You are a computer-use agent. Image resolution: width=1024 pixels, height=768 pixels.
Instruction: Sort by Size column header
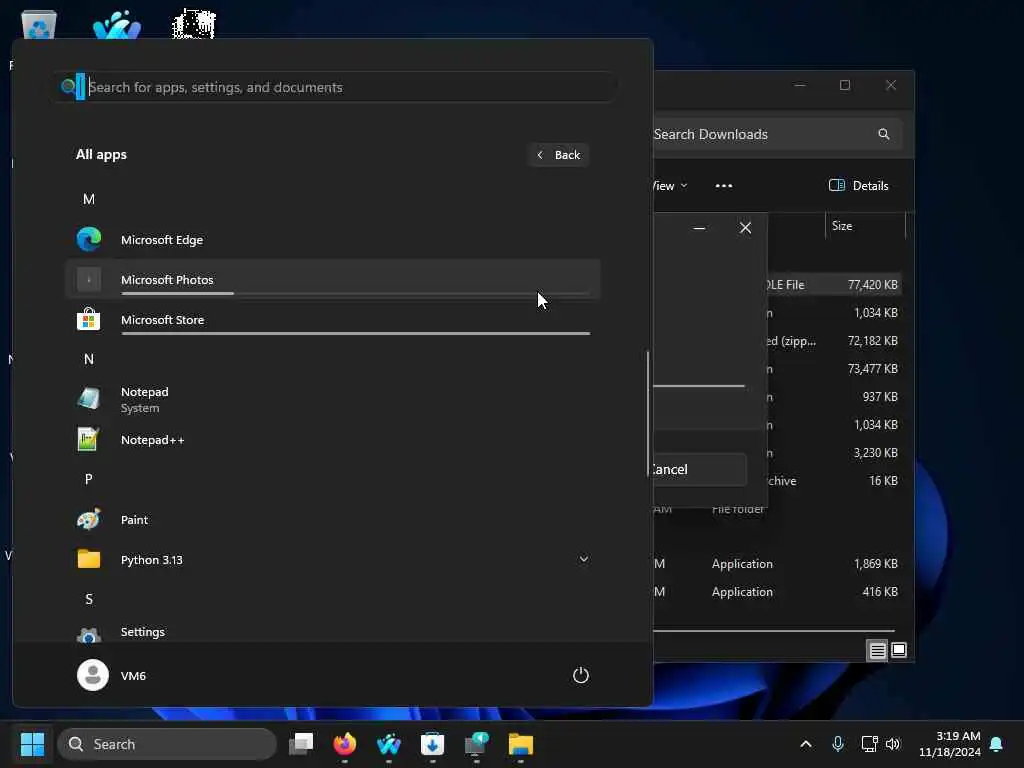tap(865, 226)
